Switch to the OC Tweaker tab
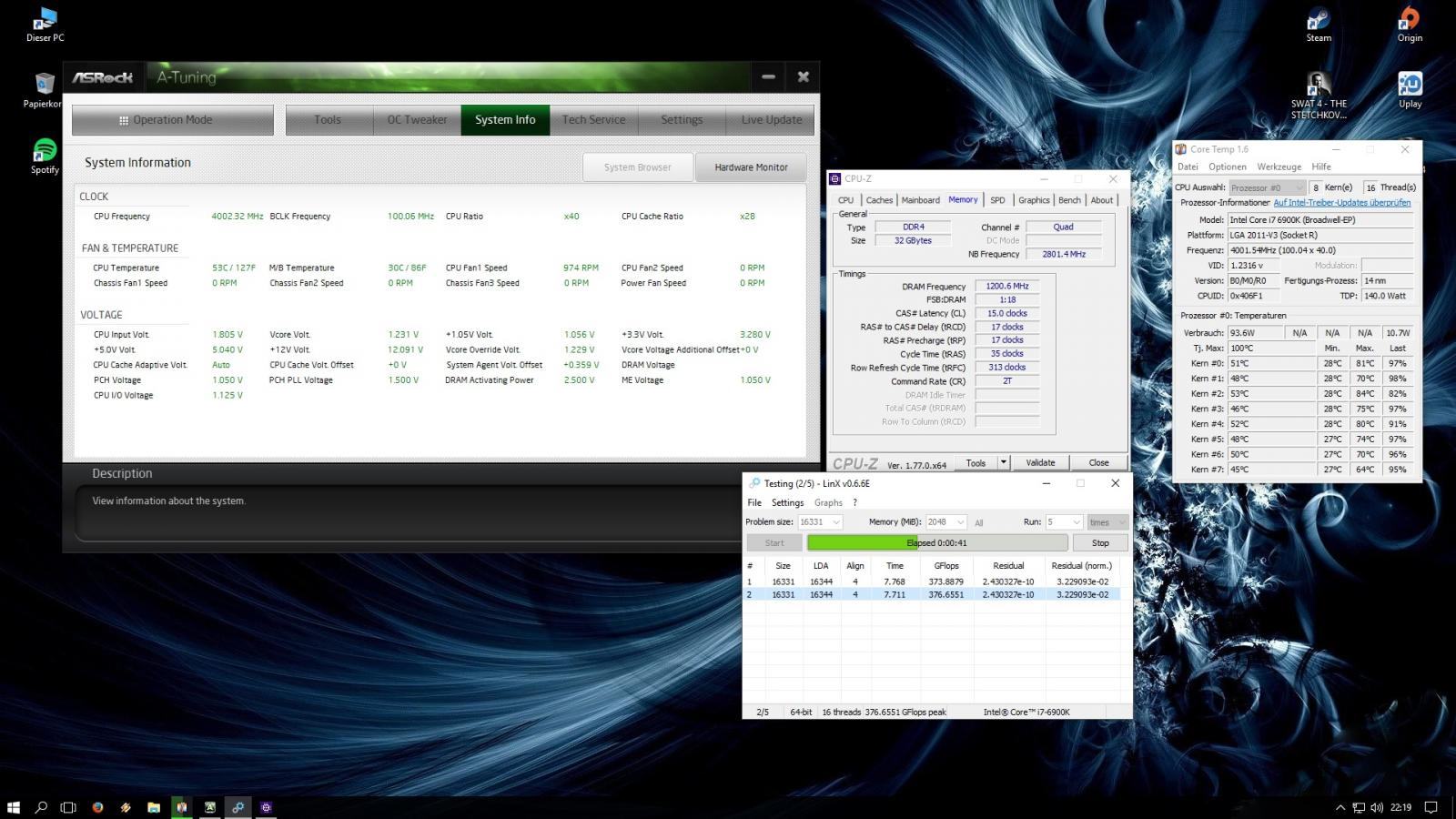This screenshot has height=819, width=1456. click(418, 119)
